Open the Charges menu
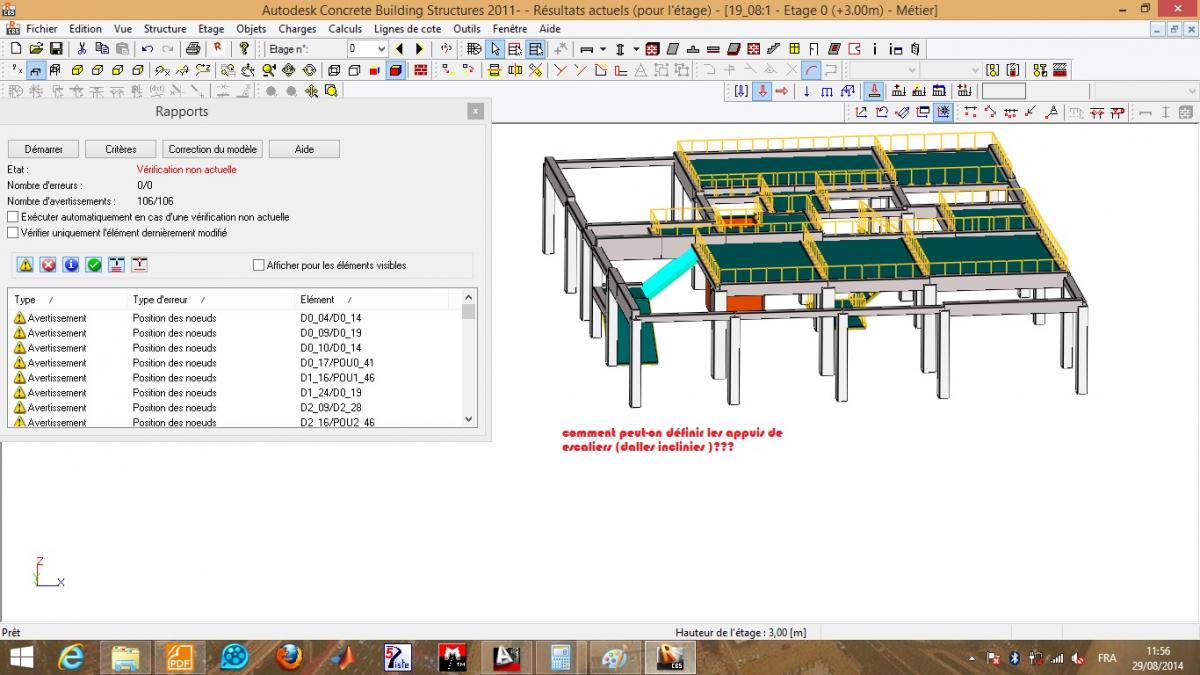Screen dimensions: 1200x675 pyautogui.click(x=297, y=29)
